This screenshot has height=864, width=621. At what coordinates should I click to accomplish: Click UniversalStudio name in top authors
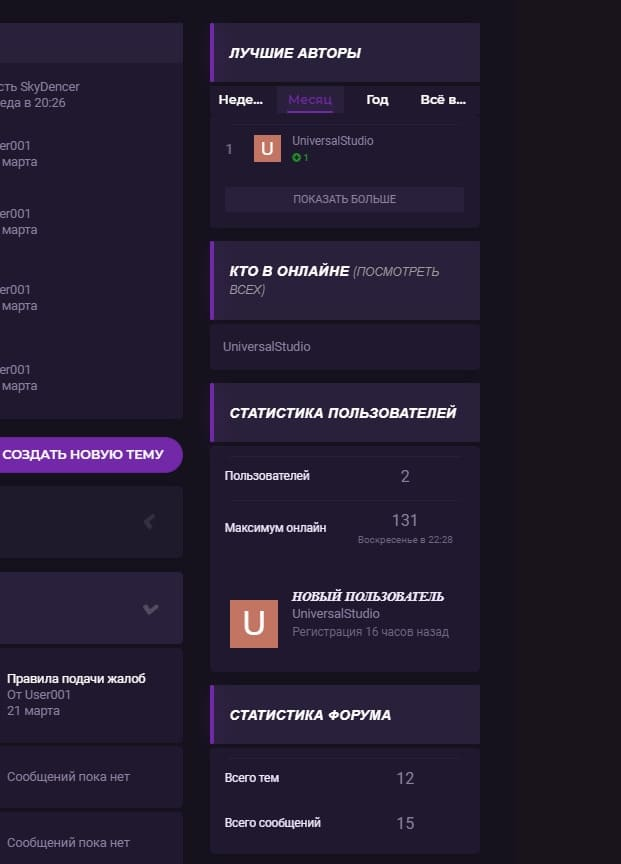pyautogui.click(x=333, y=141)
